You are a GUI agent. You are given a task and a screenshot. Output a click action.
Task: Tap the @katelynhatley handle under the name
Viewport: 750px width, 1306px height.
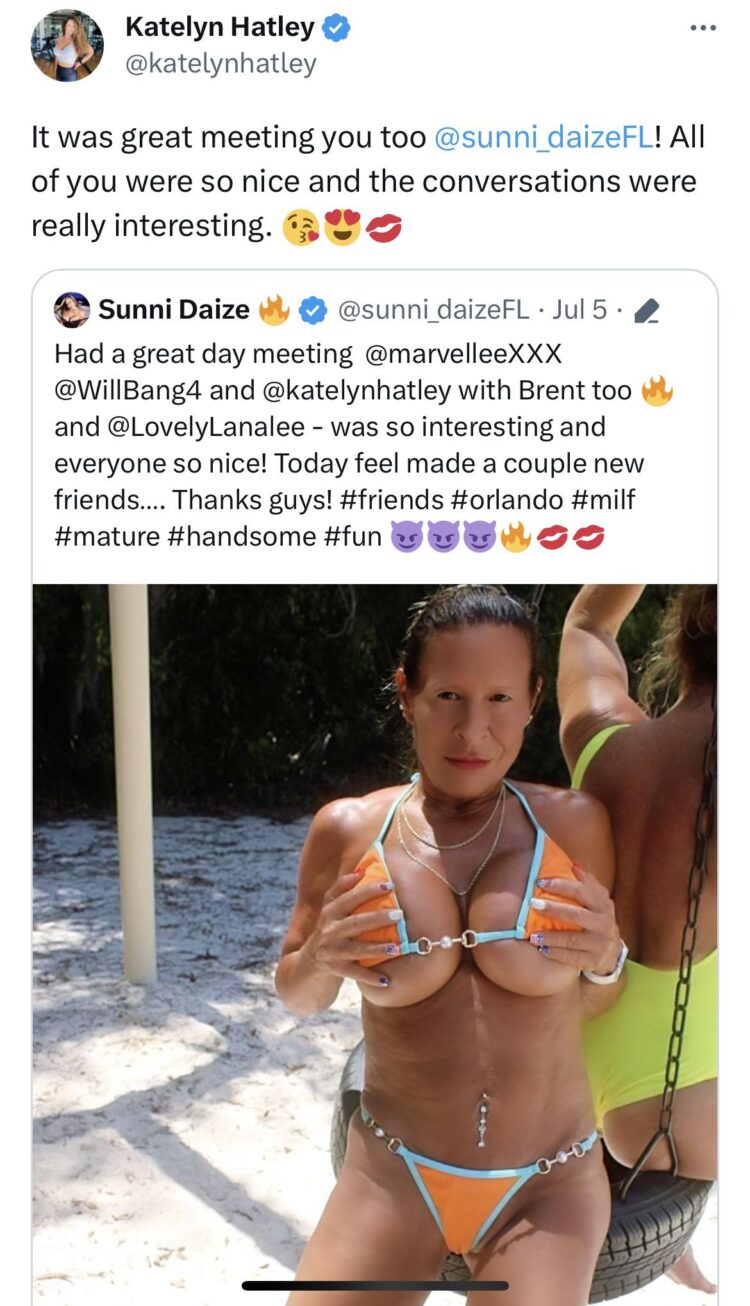[220, 64]
